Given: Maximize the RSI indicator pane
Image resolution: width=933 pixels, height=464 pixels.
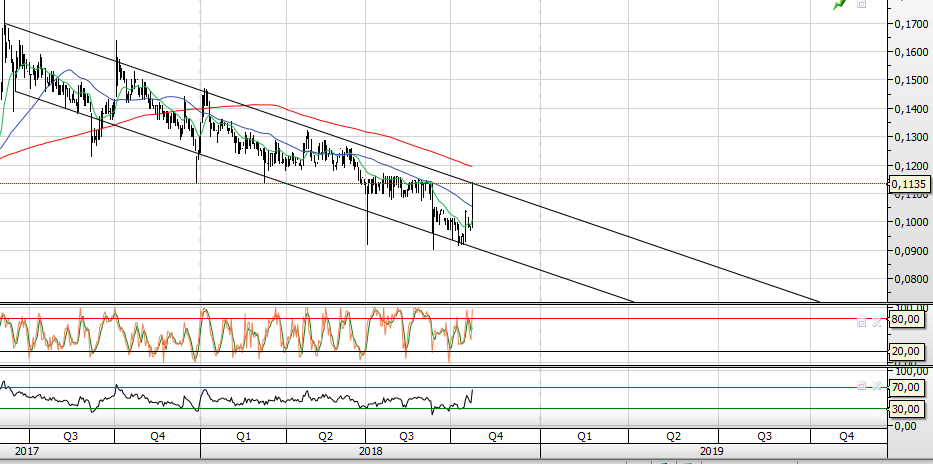Looking at the screenshot, I should [x=861, y=386].
